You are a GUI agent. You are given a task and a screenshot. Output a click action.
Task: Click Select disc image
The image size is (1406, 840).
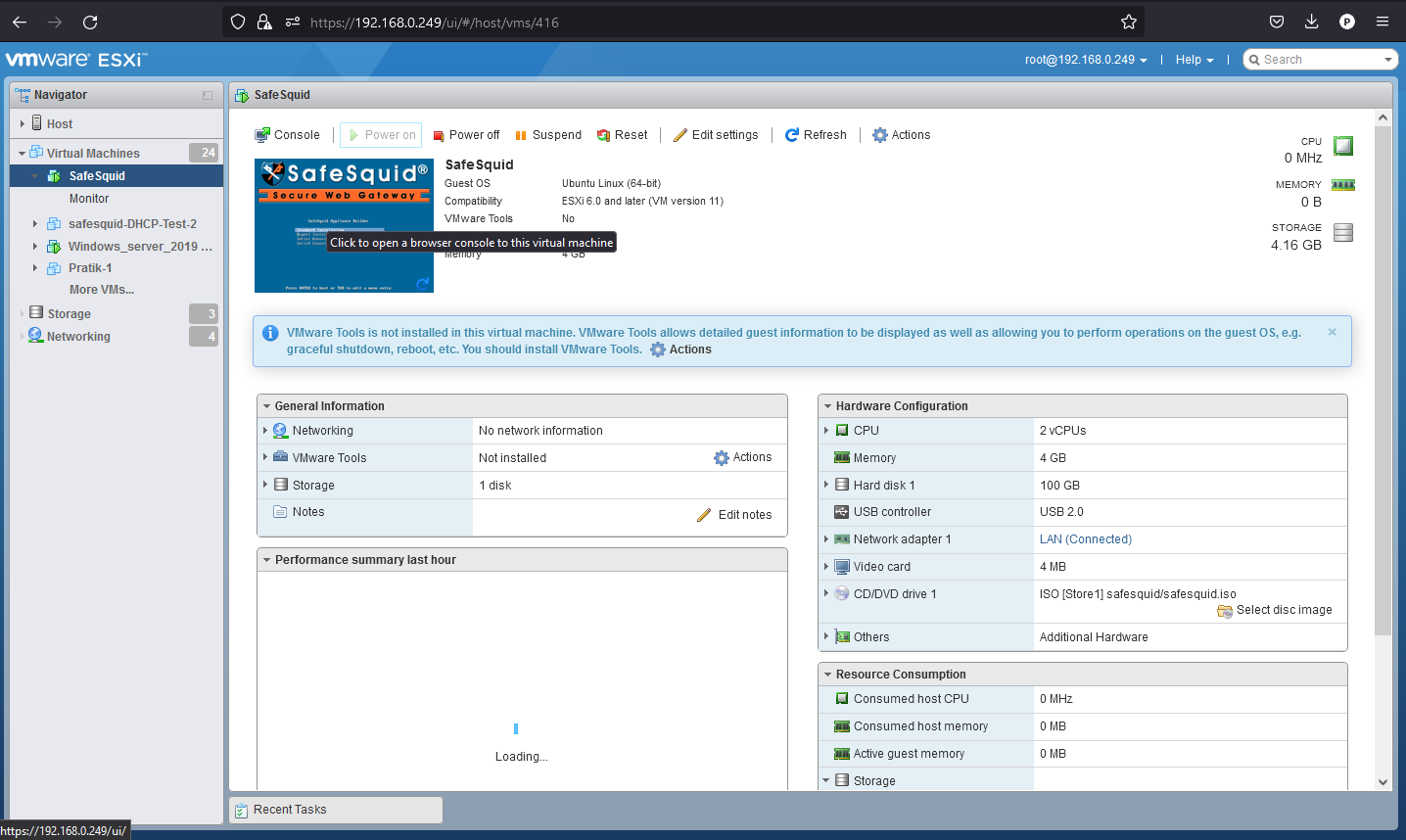(1275, 610)
